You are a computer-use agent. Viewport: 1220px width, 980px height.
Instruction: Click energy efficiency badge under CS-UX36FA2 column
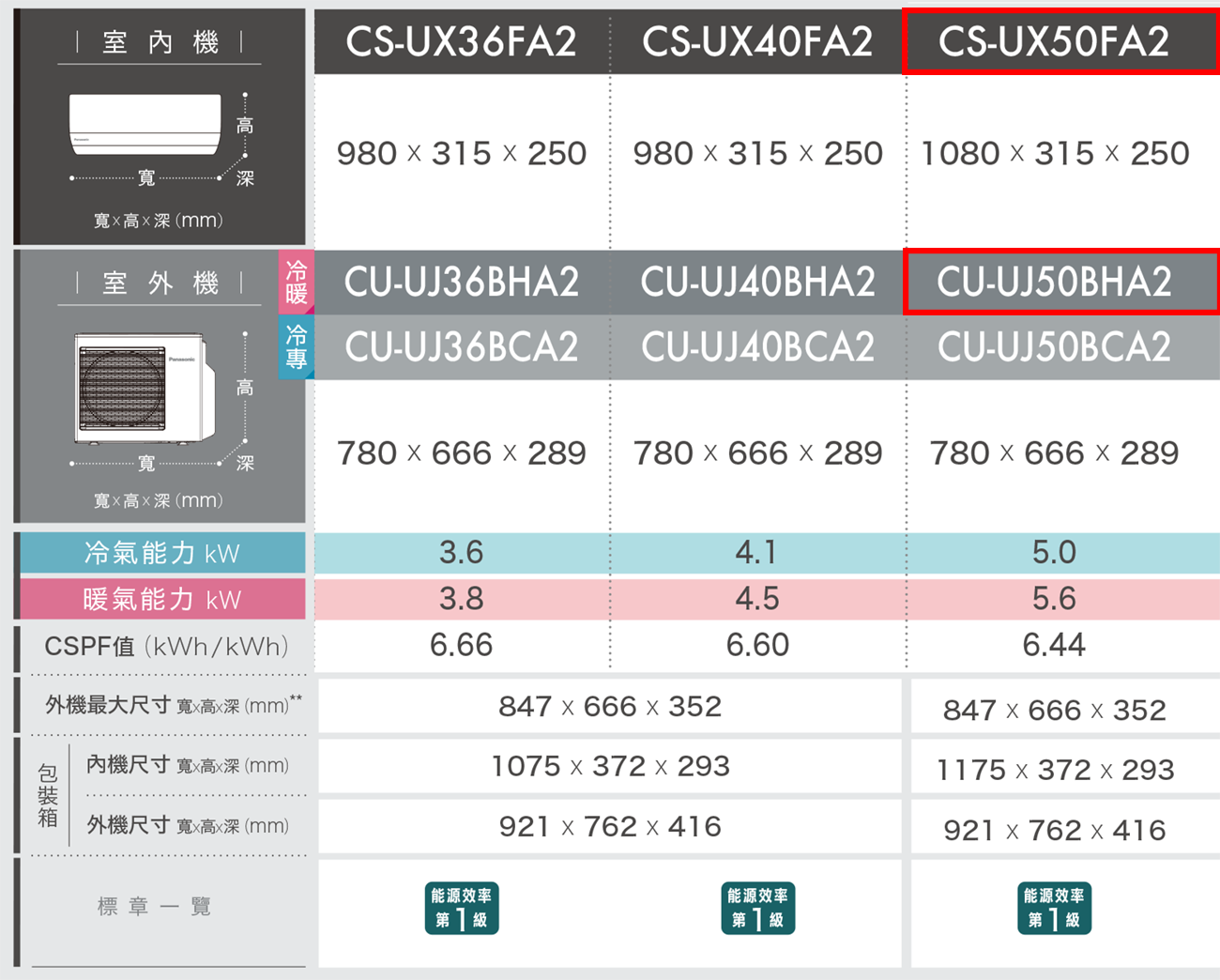(x=461, y=908)
